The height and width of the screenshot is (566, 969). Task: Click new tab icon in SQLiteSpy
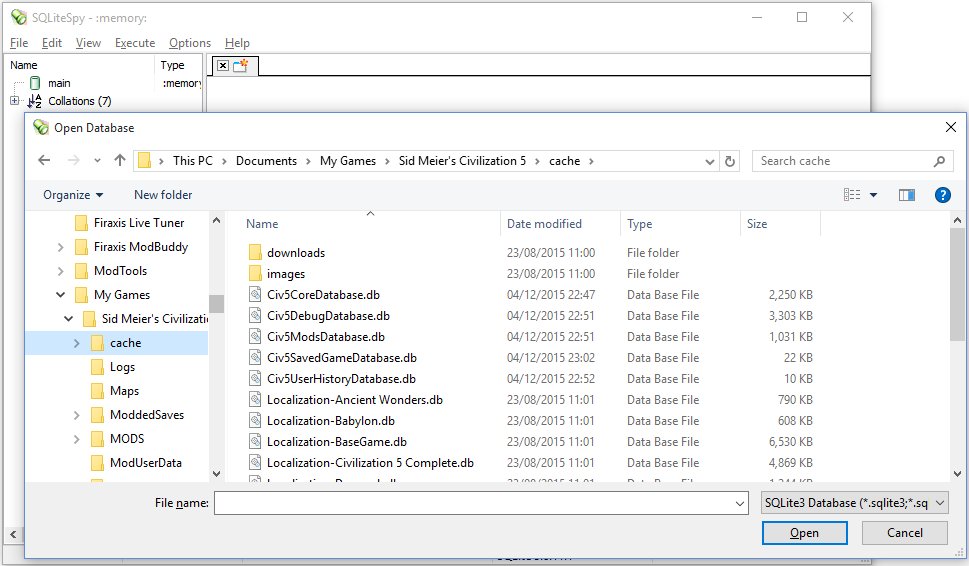pos(240,65)
